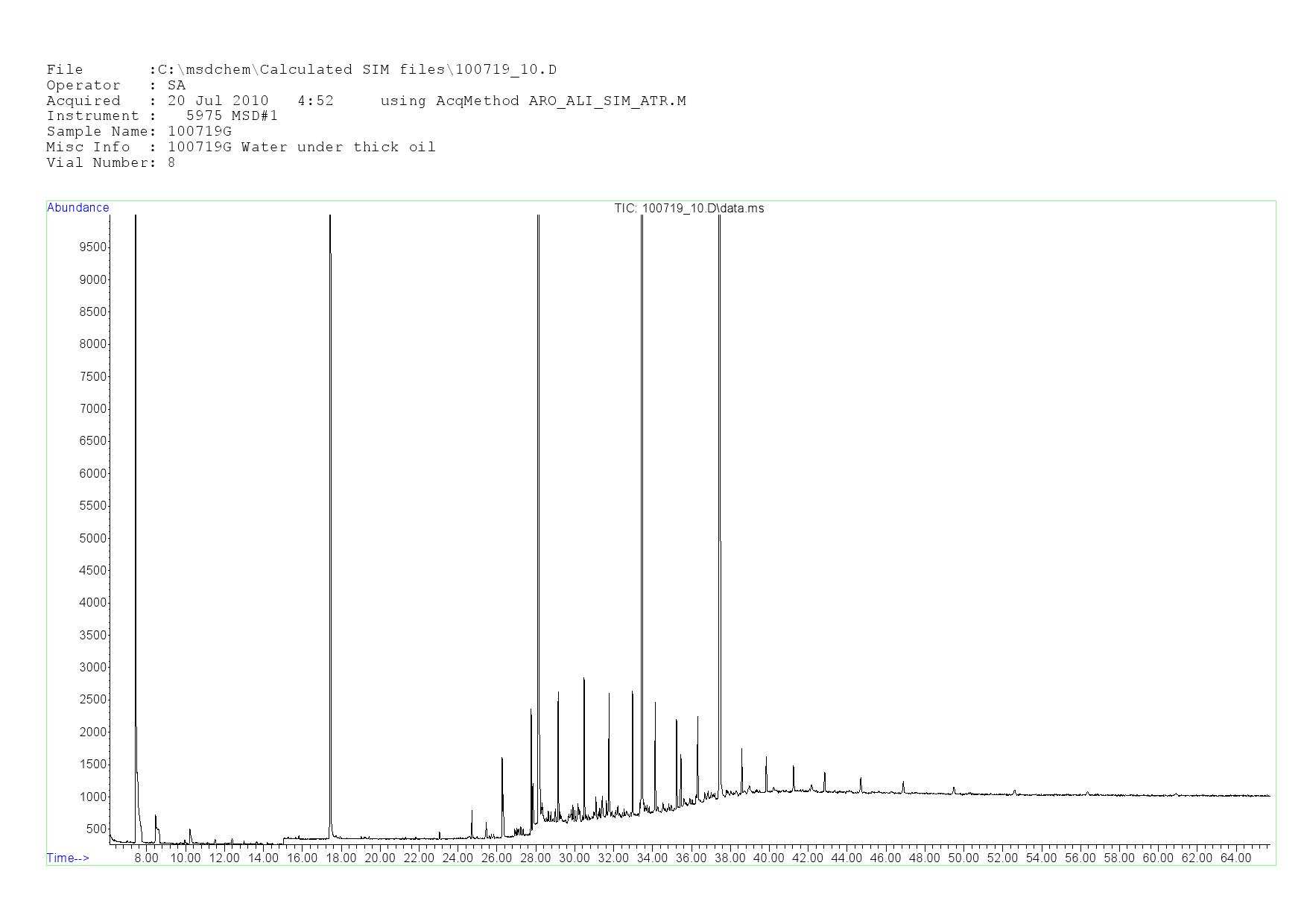The image size is (1307, 924).
Task: Select the Vial Number 8 line
Action: pos(110,163)
